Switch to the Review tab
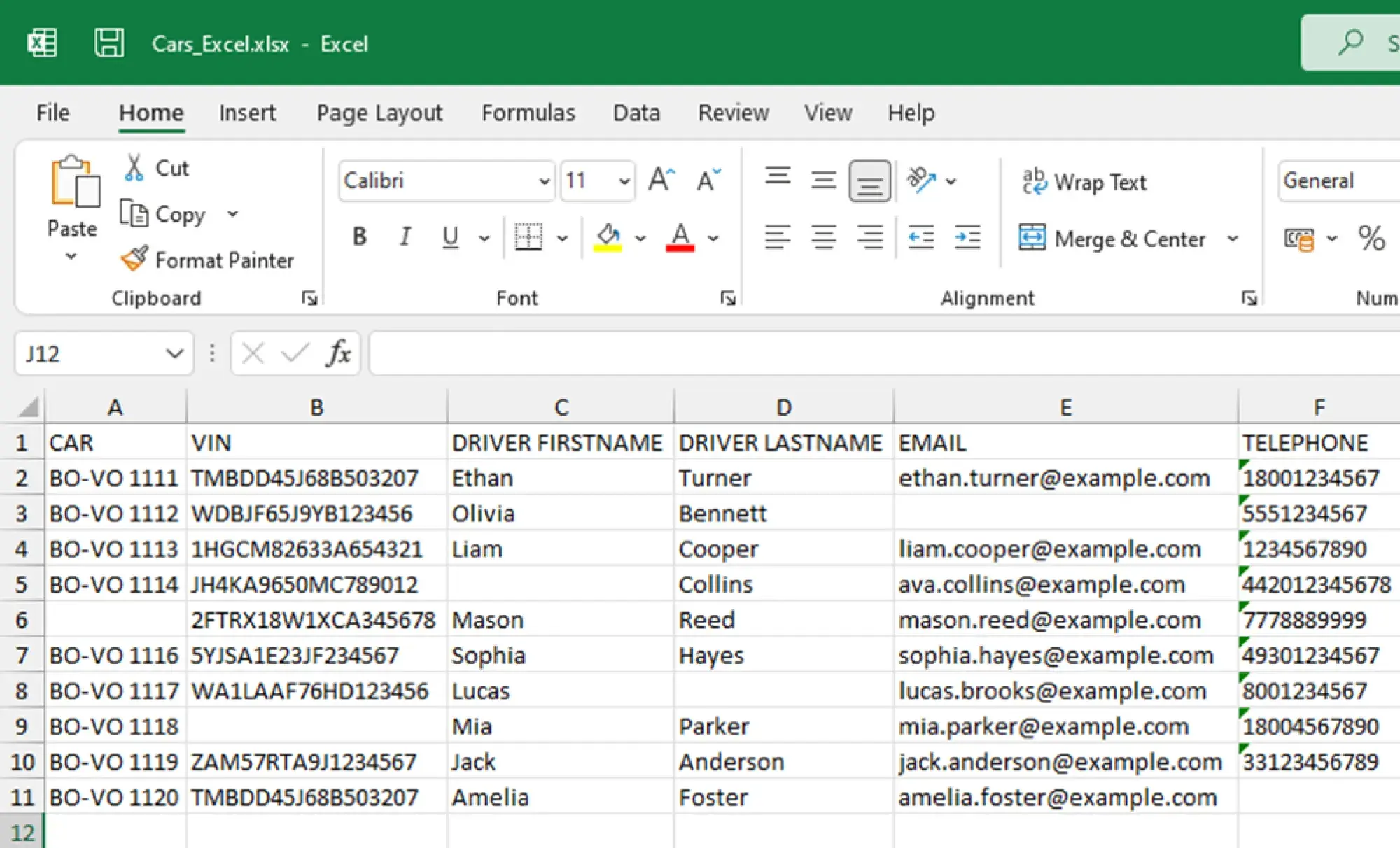This screenshot has height=848, width=1400. point(734,113)
